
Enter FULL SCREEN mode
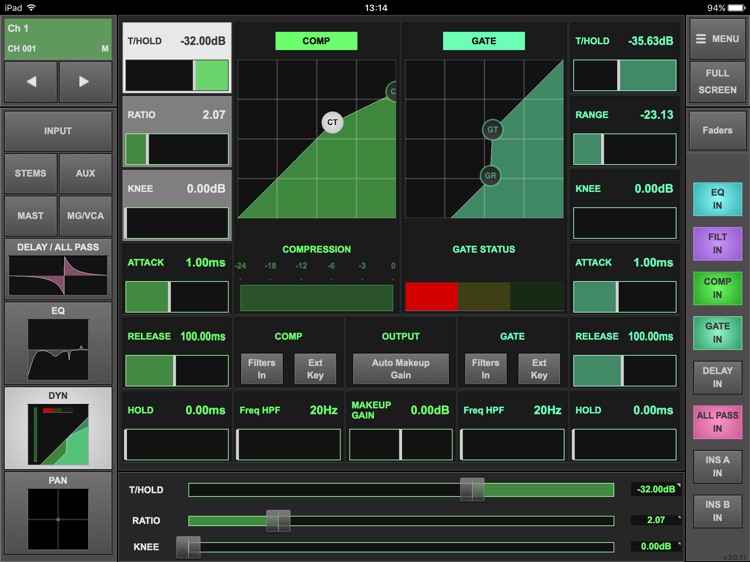point(717,81)
